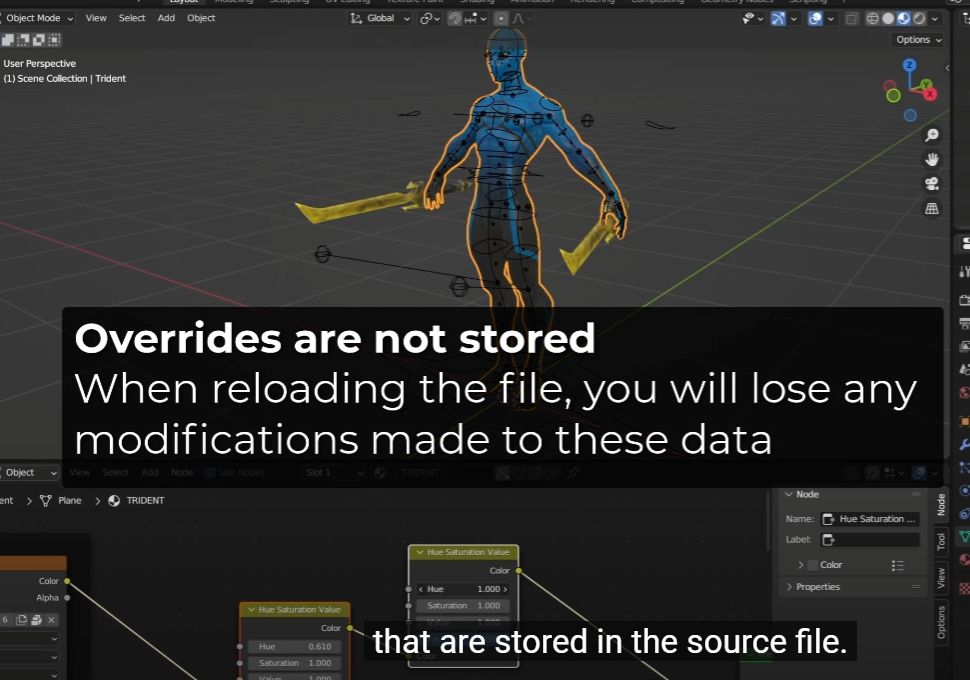
Task: Open viewport Options dropdown
Action: (x=918, y=40)
